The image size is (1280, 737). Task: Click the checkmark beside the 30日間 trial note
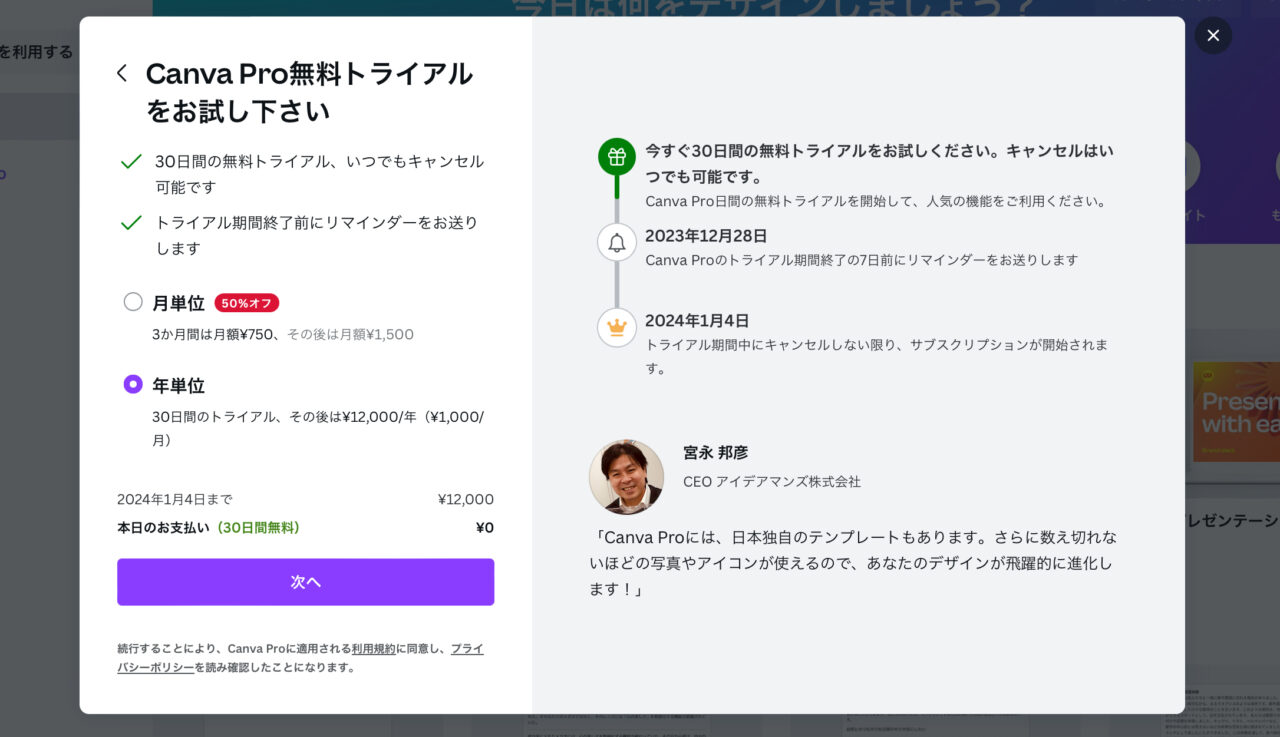point(130,160)
